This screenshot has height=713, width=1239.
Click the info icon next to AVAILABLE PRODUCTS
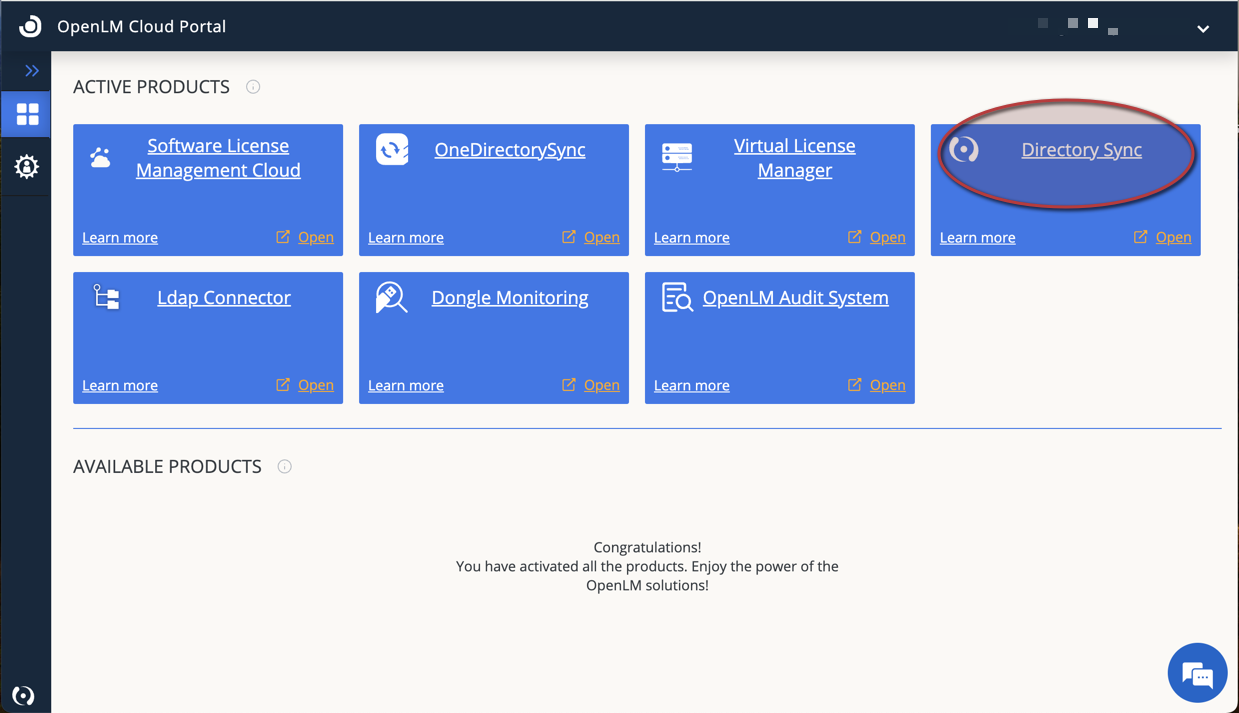click(284, 466)
